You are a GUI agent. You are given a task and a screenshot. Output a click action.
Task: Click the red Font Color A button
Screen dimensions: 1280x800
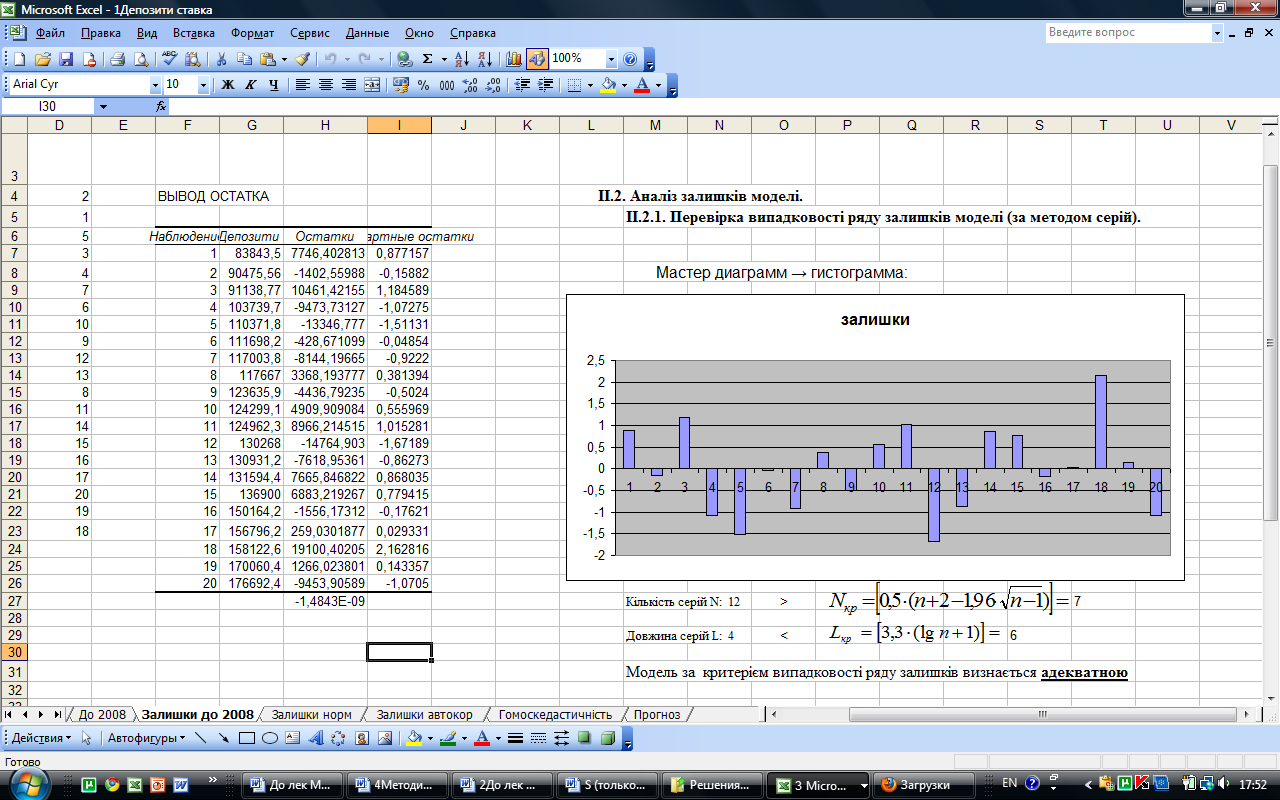[x=642, y=85]
